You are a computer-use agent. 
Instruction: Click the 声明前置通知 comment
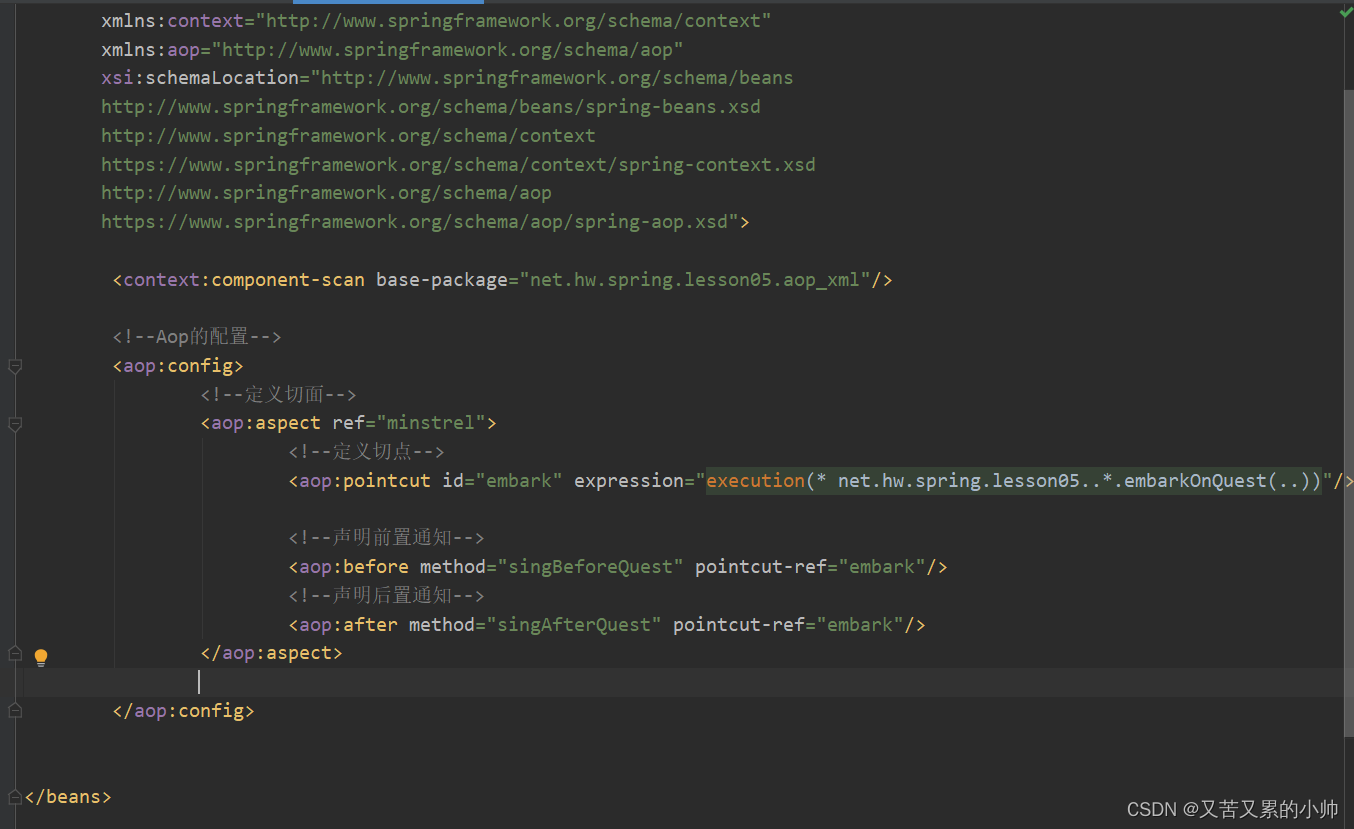click(387, 538)
